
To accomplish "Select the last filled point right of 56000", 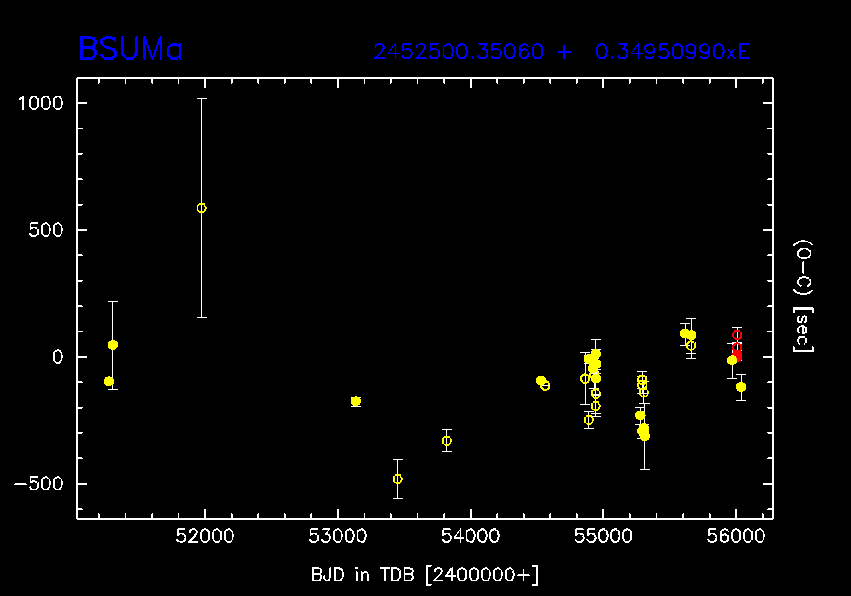I will click(x=741, y=387).
